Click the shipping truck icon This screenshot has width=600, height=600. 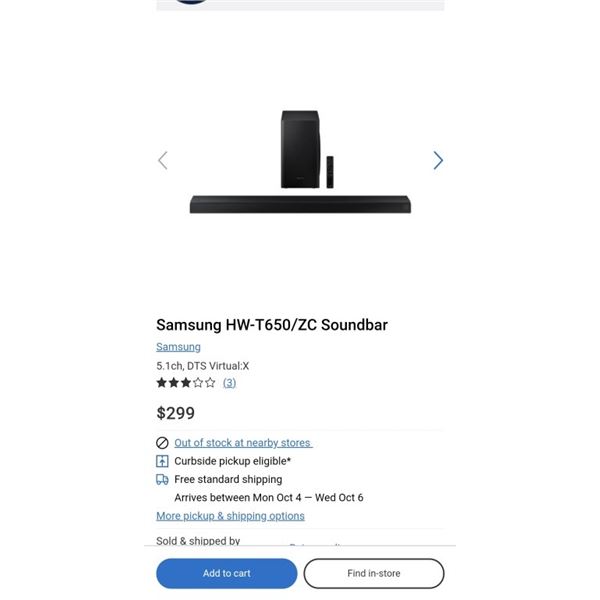point(163,479)
